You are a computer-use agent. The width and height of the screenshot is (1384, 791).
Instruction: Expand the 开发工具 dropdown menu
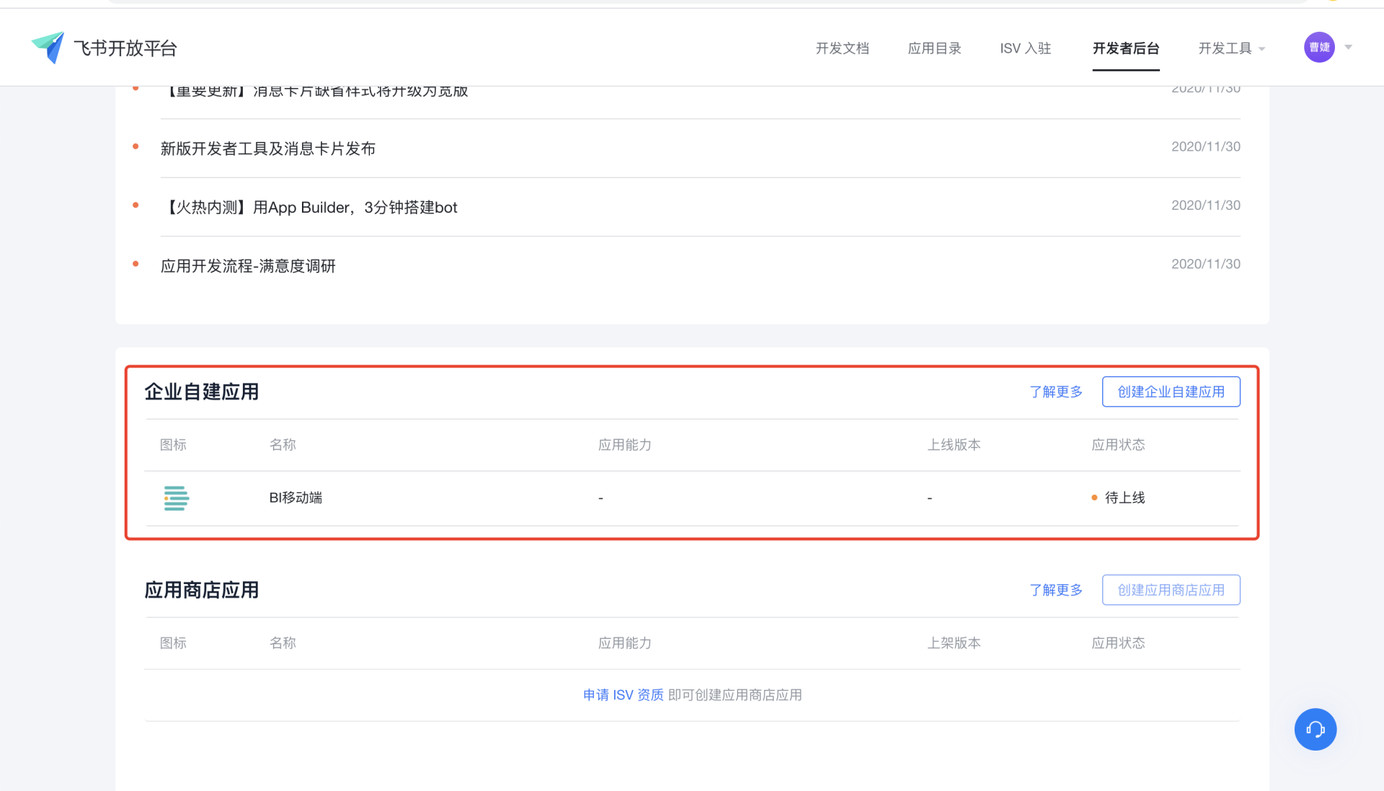coord(1231,48)
